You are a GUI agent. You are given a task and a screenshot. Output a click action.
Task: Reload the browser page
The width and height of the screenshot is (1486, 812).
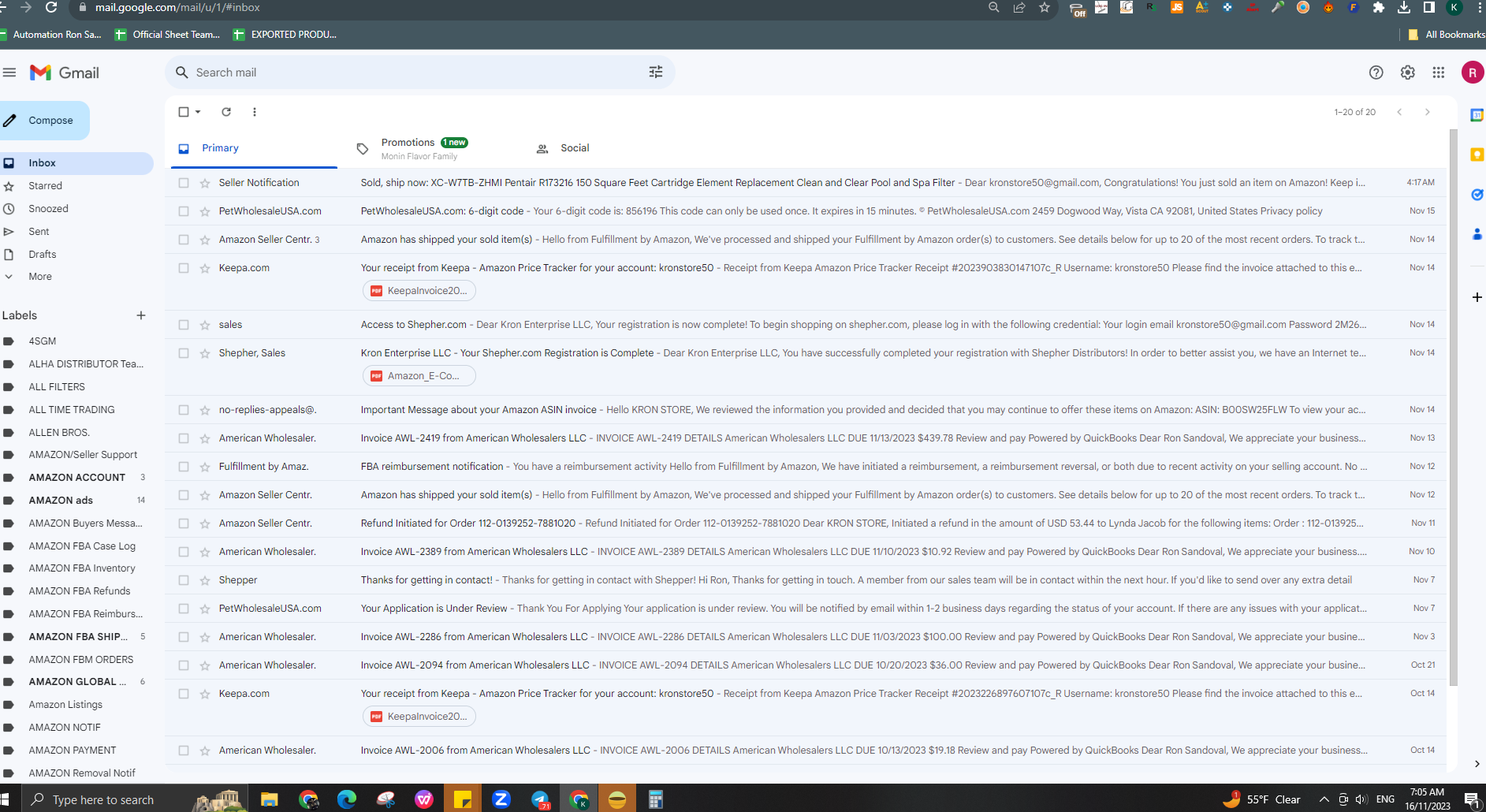coord(52,8)
